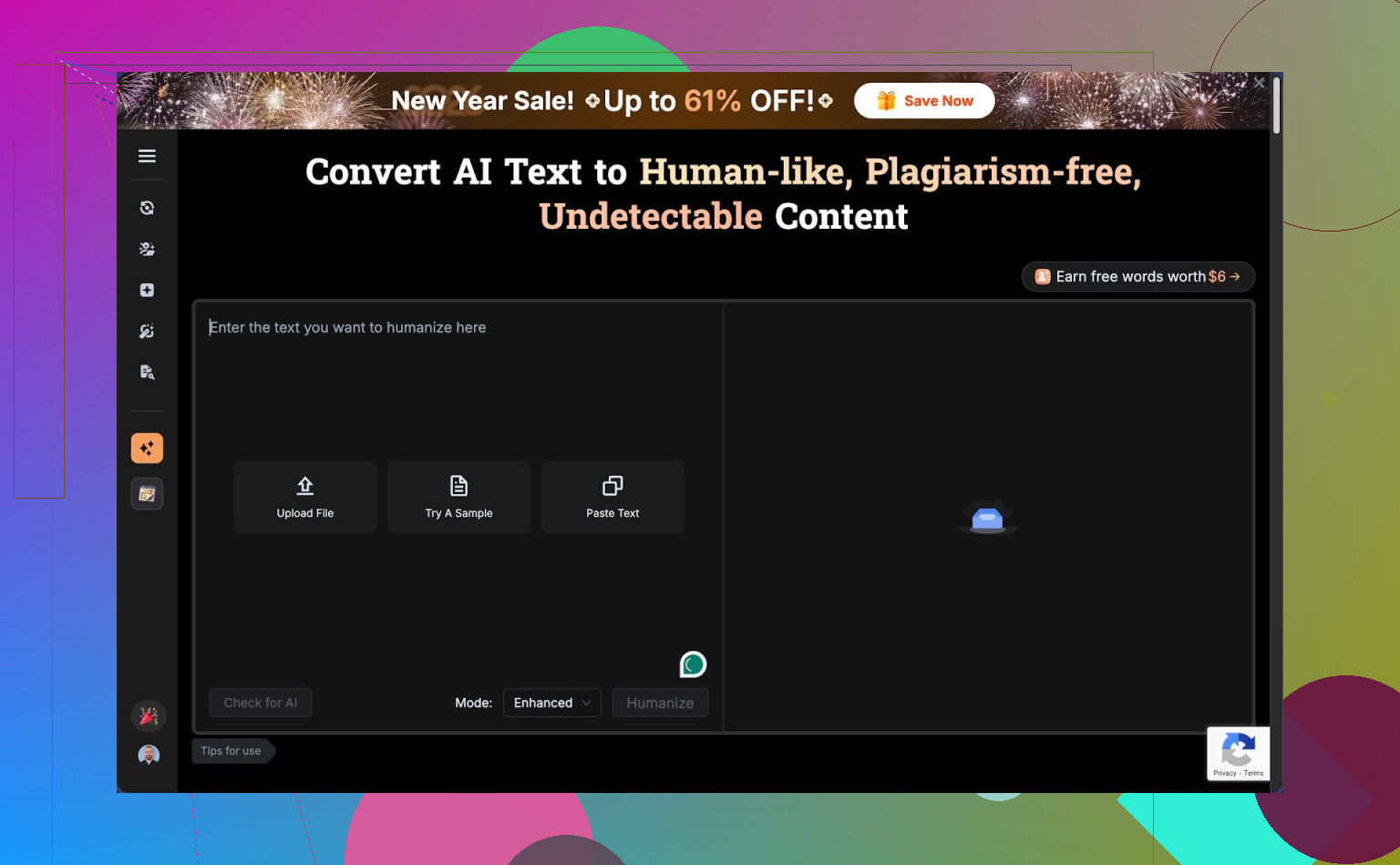Open the user profile avatar
This screenshot has height=865, width=1400.
149,755
